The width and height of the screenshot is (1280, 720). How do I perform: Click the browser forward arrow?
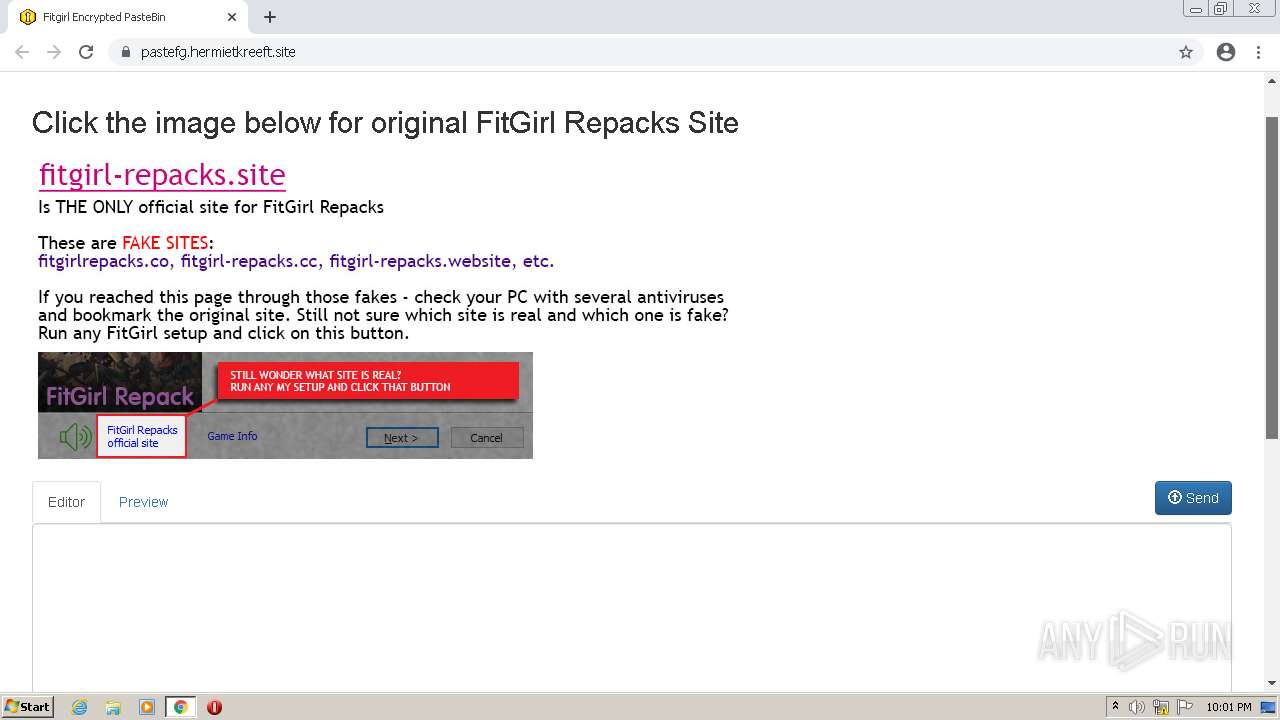pyautogui.click(x=54, y=52)
